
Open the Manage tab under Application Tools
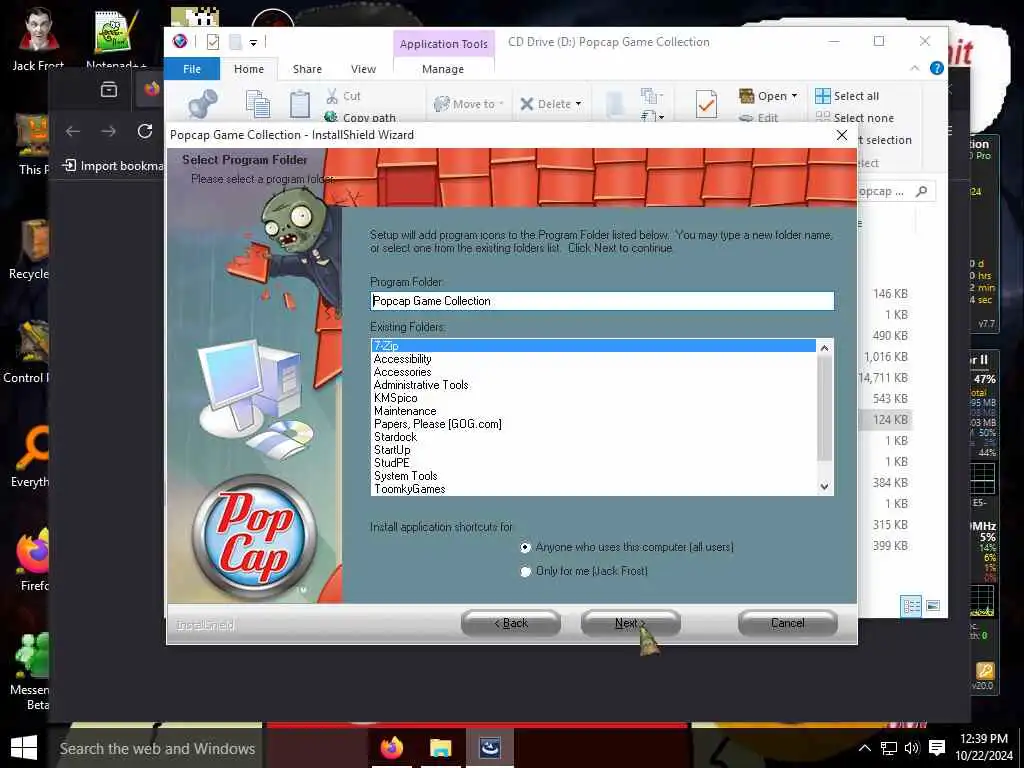click(x=443, y=69)
